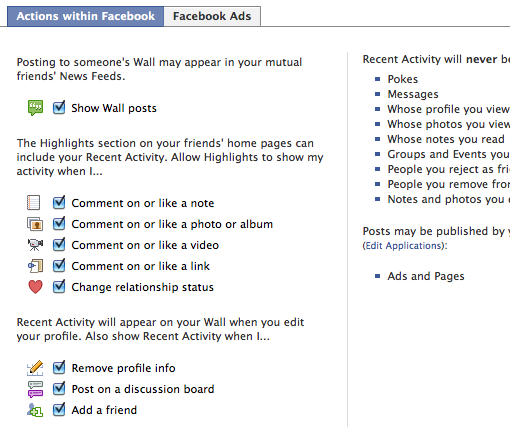Click the Add a friend person icon

click(35, 410)
